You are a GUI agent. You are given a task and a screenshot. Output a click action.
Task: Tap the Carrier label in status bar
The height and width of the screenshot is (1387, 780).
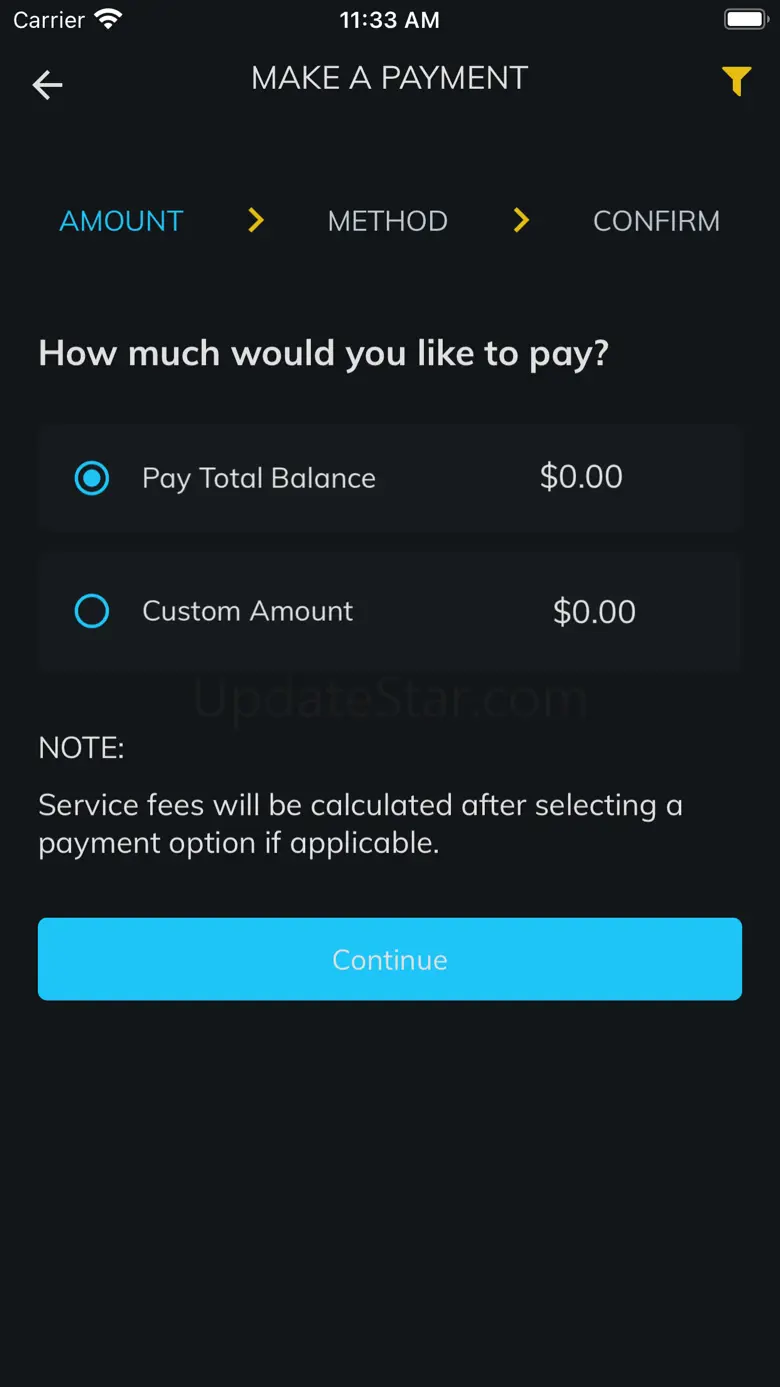point(49,20)
